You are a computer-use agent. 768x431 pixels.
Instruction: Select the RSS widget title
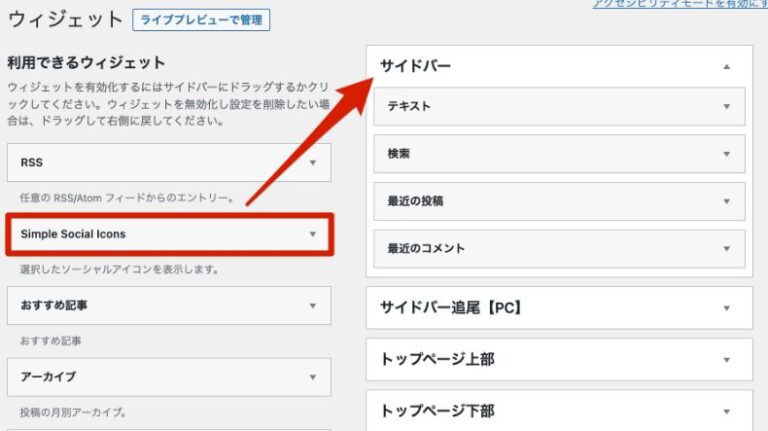pos(31,163)
